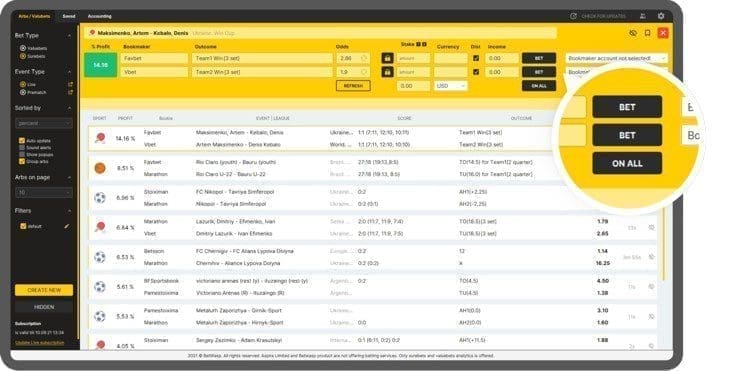Click the HIDDEN button in the sidebar
Viewport: 740px width, 371px height.
coord(44,307)
